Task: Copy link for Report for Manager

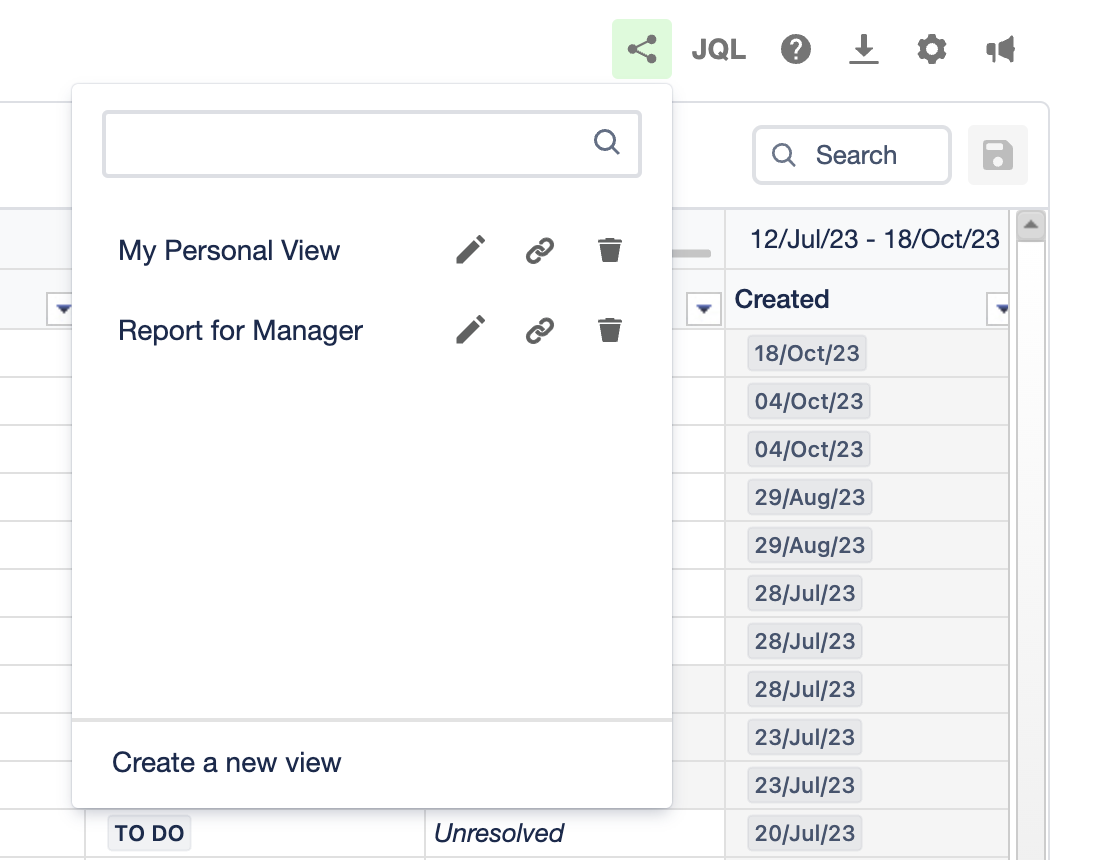Action: pyautogui.click(x=540, y=330)
